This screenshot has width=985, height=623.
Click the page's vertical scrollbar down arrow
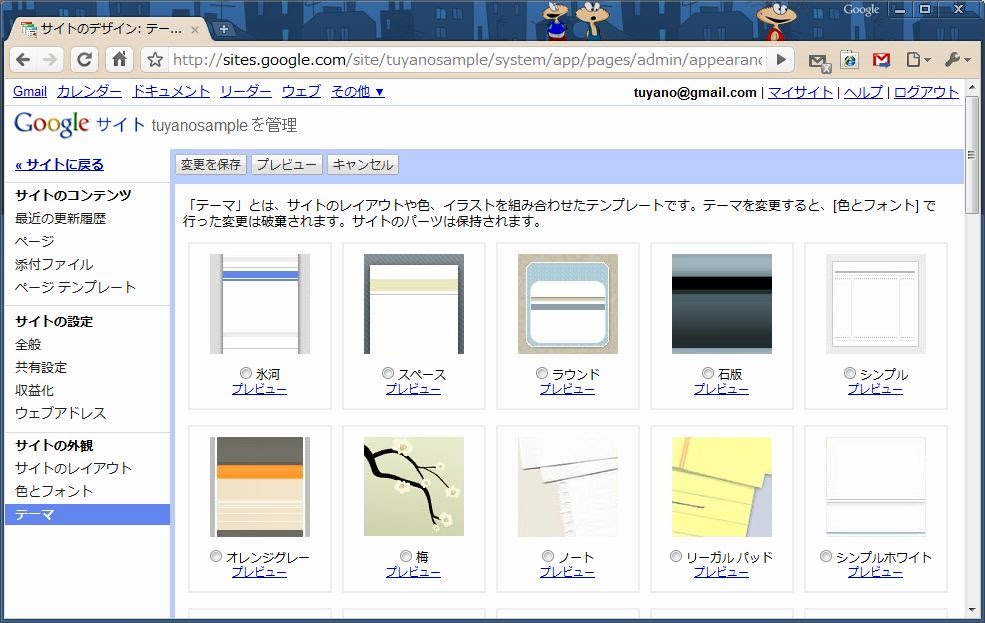(972, 610)
